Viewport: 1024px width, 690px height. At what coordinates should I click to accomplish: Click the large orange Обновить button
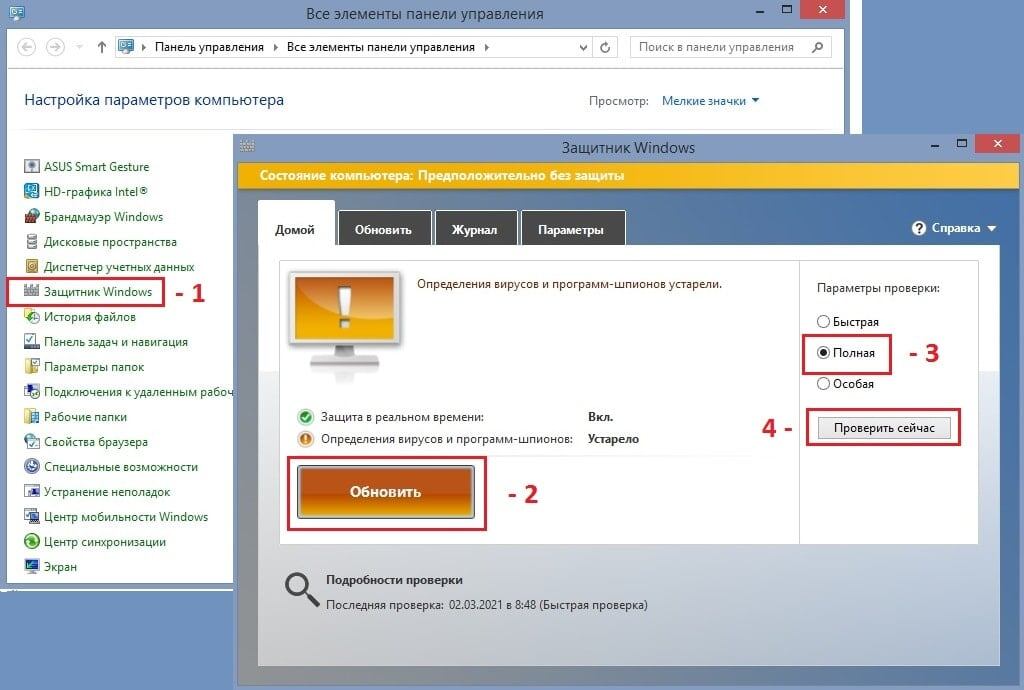385,492
